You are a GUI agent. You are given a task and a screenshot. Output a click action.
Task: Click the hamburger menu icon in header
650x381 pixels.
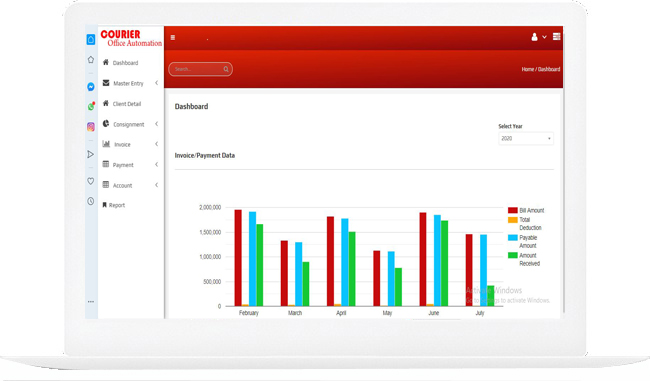173,38
